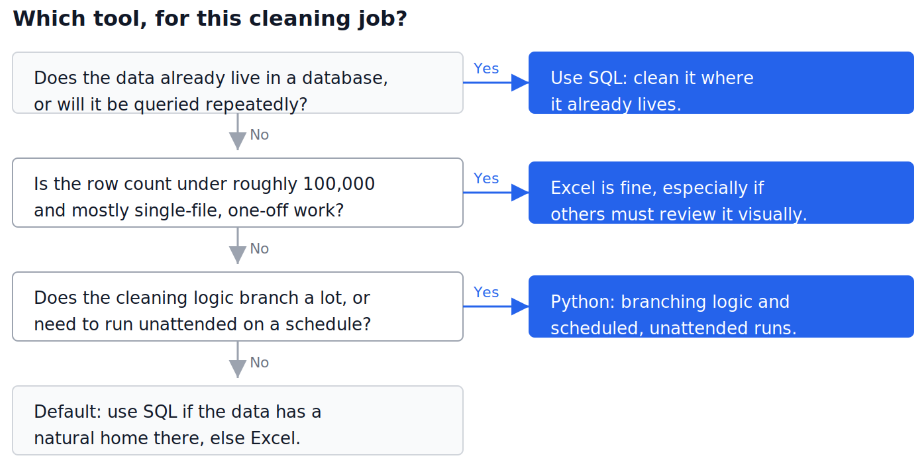Viewport: 924px width, 458px height.
Task: Click the 'No' label under database question
Action: coord(259,135)
